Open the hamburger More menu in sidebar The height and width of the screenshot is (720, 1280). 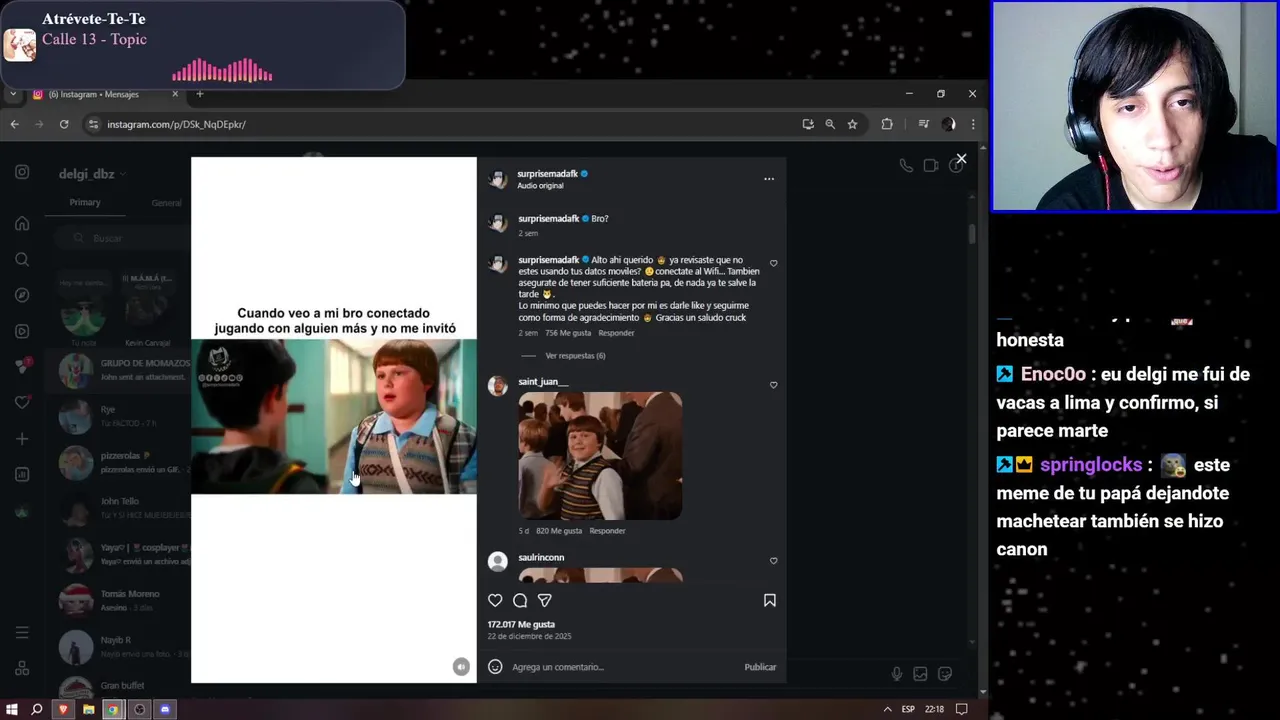(x=22, y=632)
